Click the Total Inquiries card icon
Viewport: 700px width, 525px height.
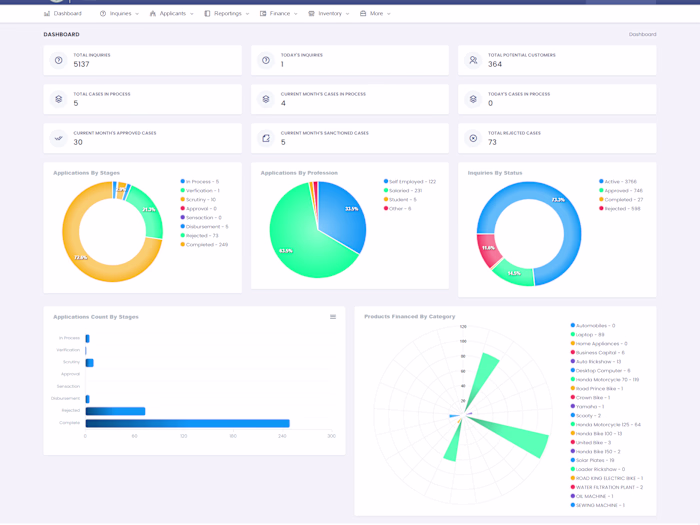point(58,60)
